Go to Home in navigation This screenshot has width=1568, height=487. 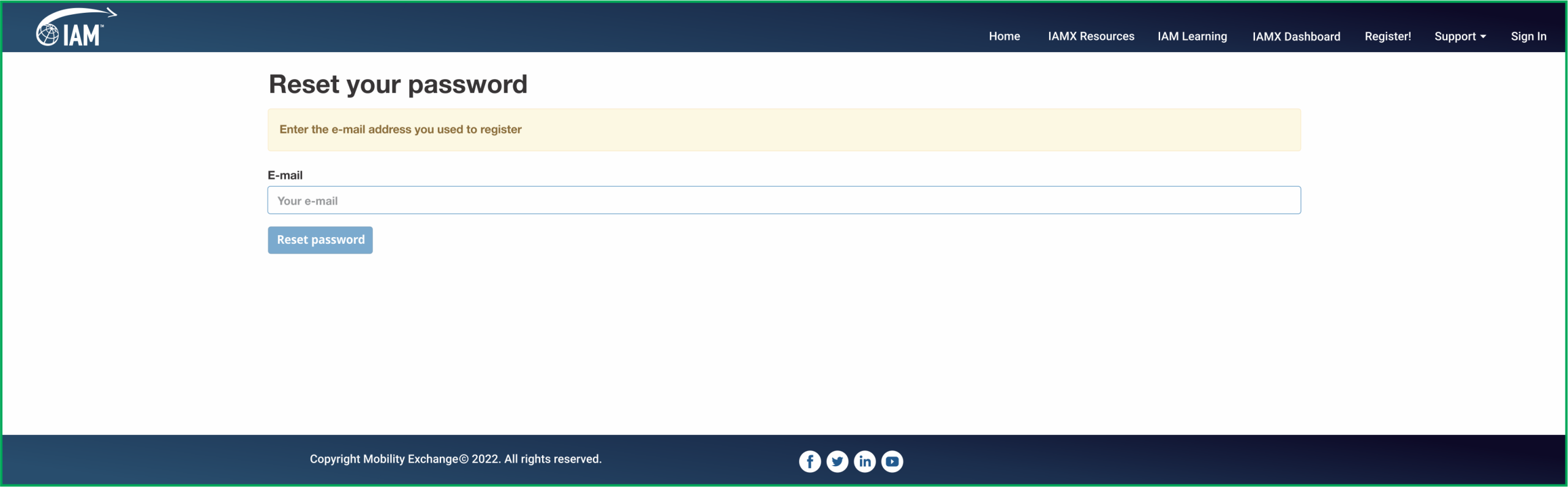[x=1005, y=36]
